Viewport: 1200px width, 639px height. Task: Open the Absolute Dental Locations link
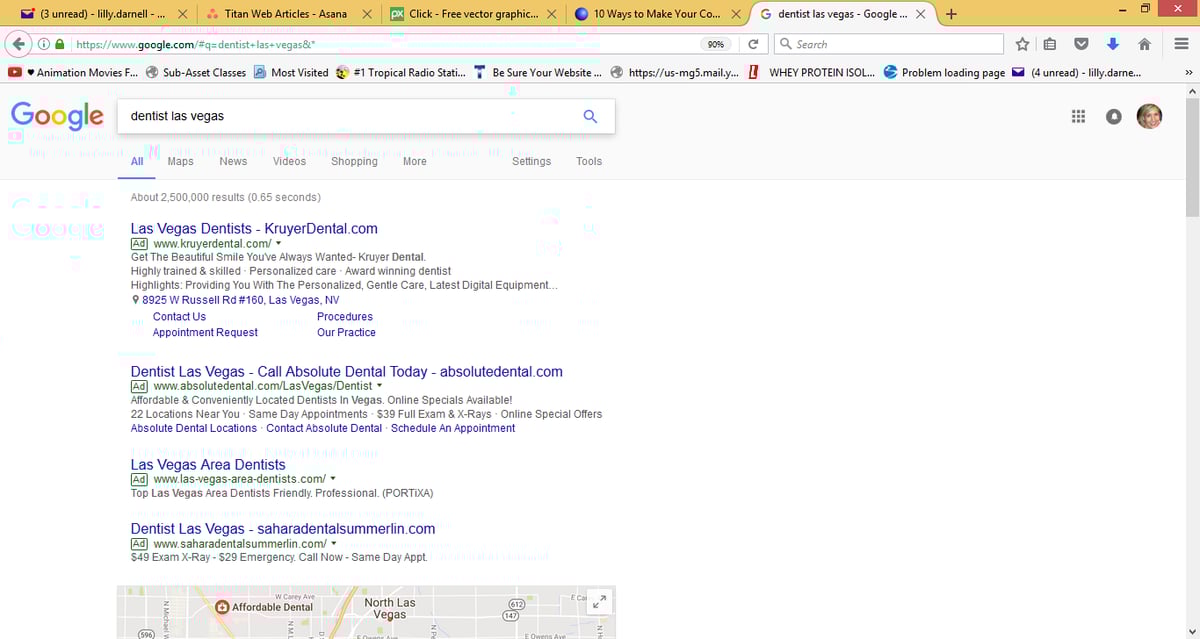pyautogui.click(x=194, y=428)
